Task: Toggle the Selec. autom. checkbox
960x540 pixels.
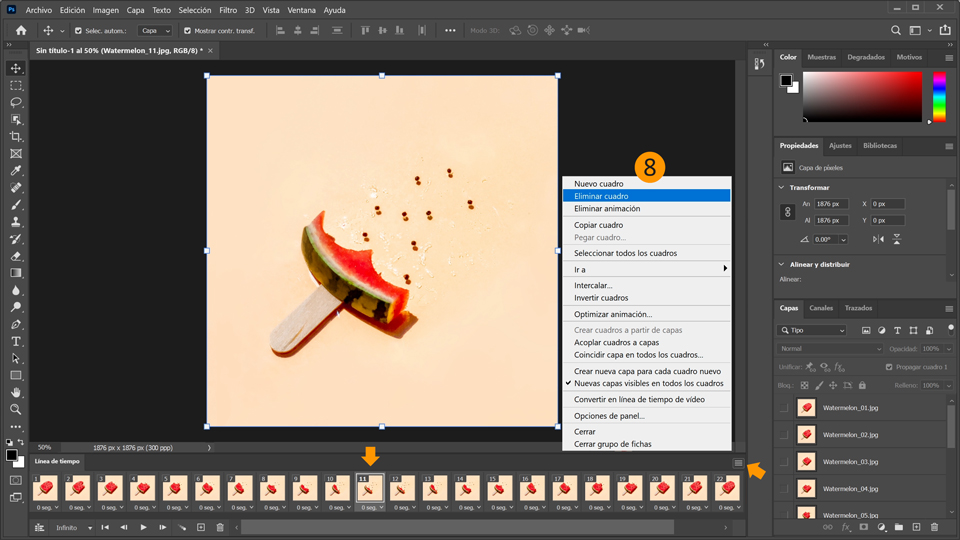Action: click(x=78, y=31)
